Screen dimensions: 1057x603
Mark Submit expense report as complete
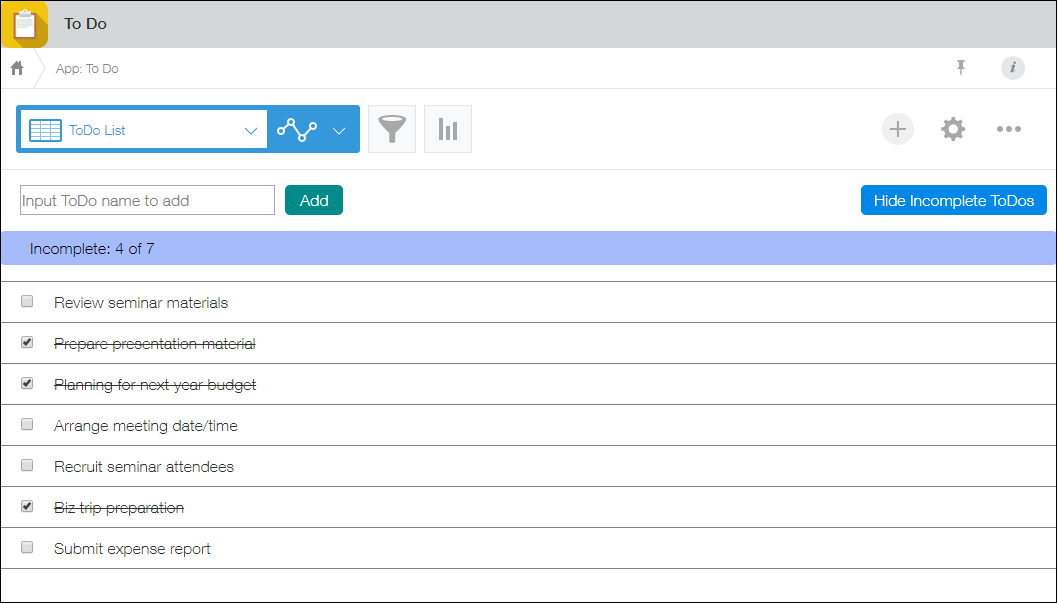(x=26, y=547)
